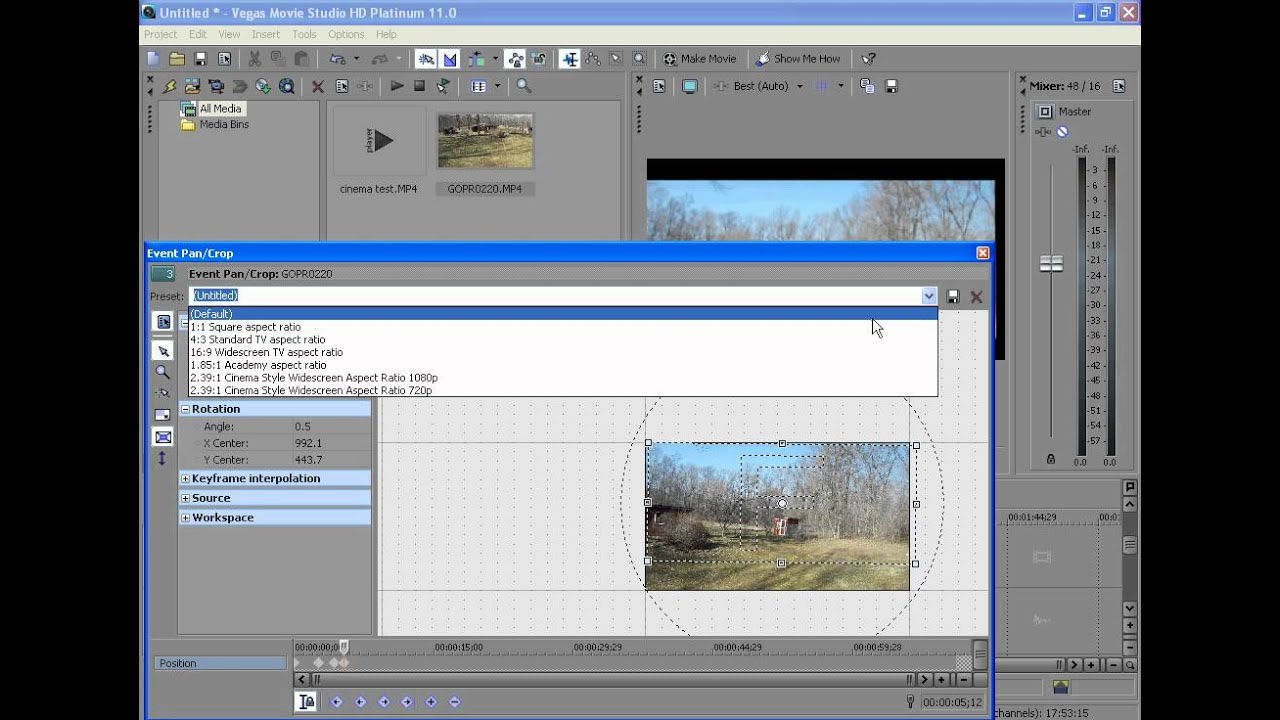Open the Insert menu
This screenshot has height=720, width=1280.
coord(265,34)
